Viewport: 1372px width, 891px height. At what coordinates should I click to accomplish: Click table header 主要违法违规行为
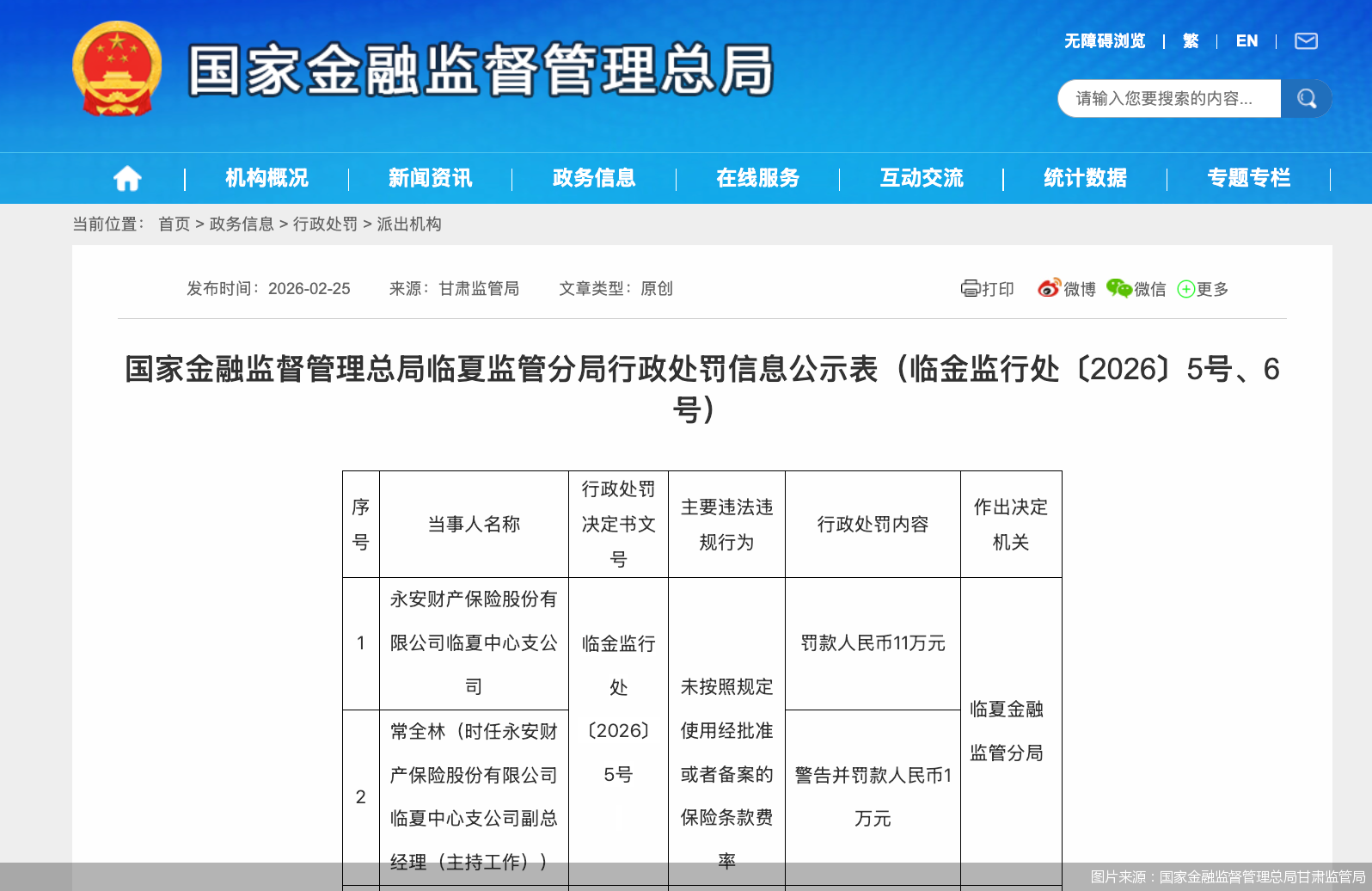[726, 525]
